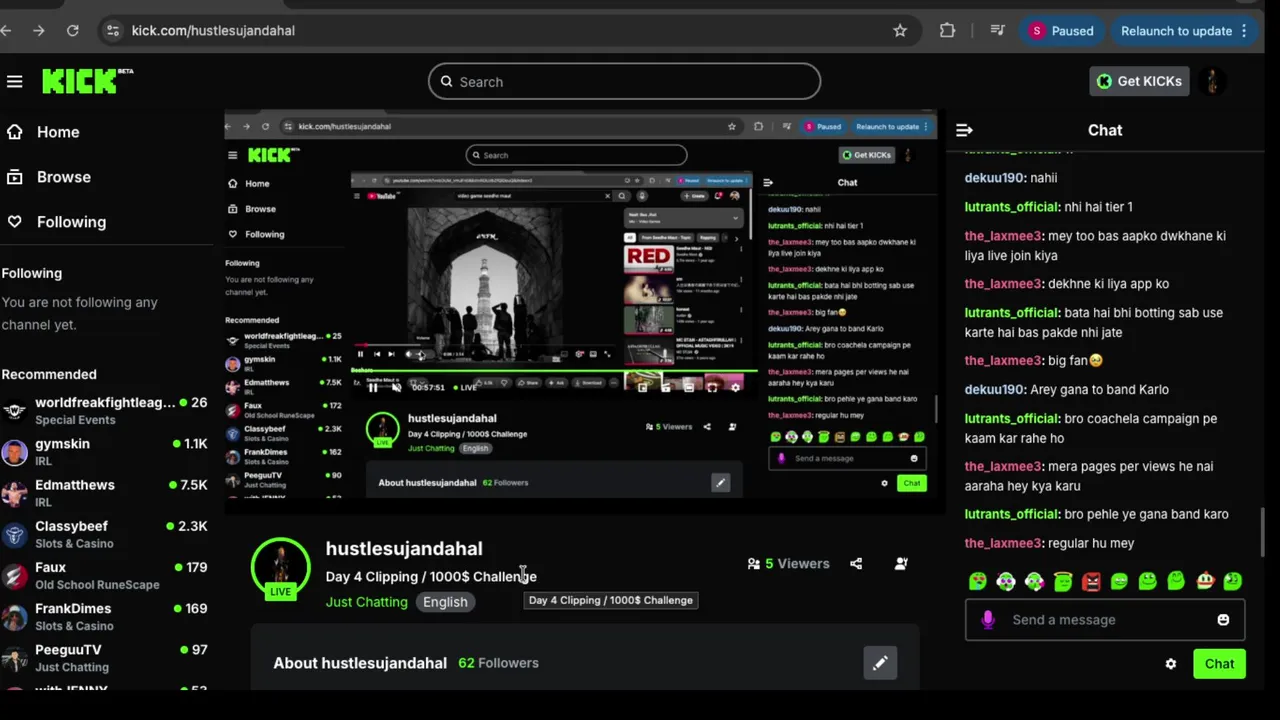The width and height of the screenshot is (1280, 720).
Task: Edit About hustlesujandahal section
Action: pos(880,663)
